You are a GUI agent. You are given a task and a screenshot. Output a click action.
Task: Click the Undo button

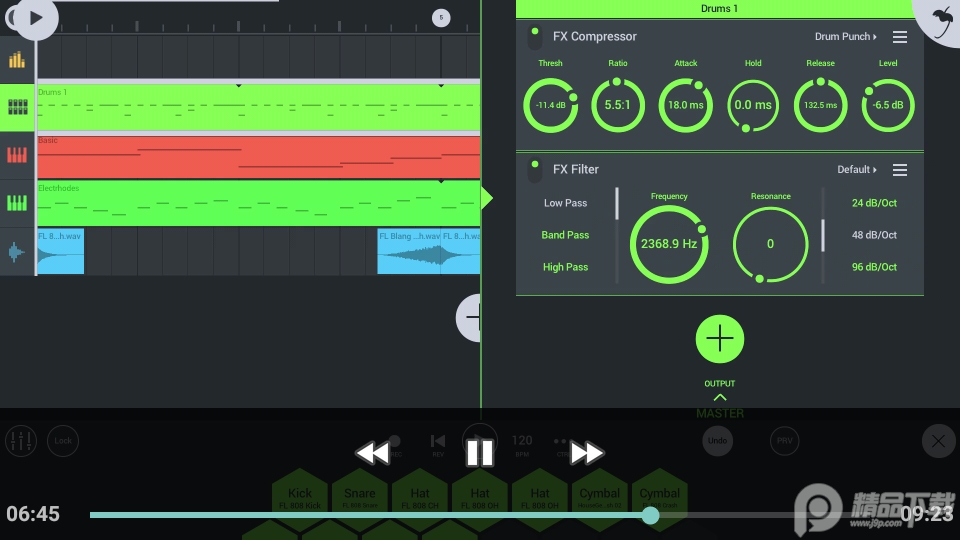point(718,441)
